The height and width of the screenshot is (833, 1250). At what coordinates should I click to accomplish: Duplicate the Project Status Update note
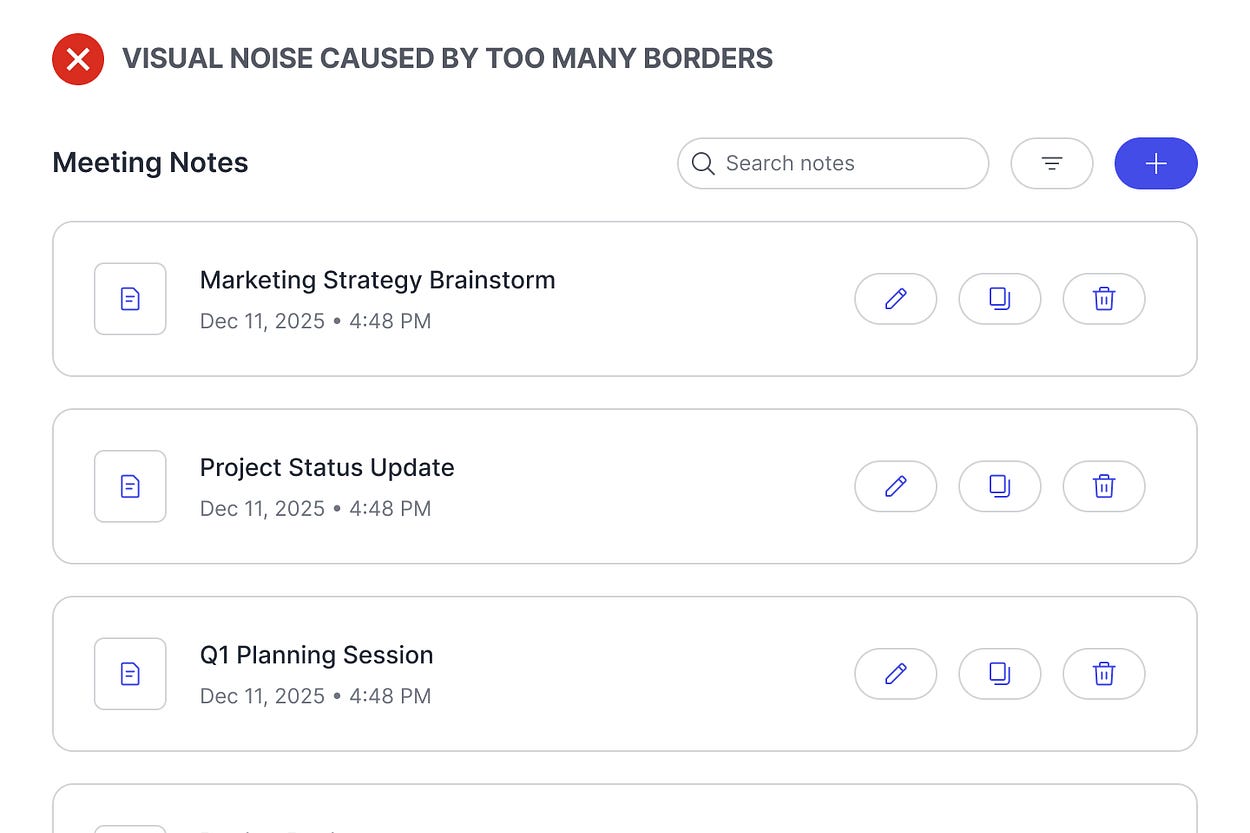coord(999,486)
